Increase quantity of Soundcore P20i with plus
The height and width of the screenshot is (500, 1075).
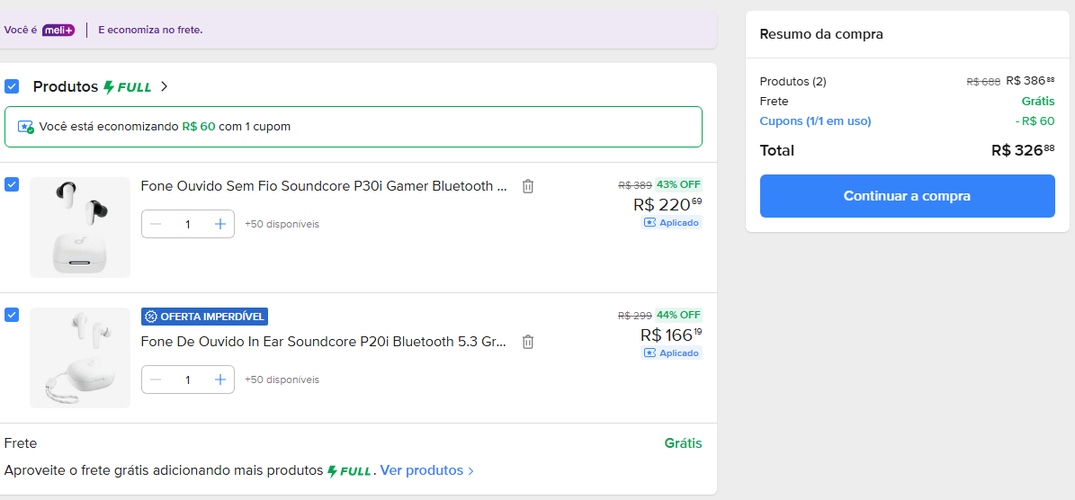tap(220, 379)
